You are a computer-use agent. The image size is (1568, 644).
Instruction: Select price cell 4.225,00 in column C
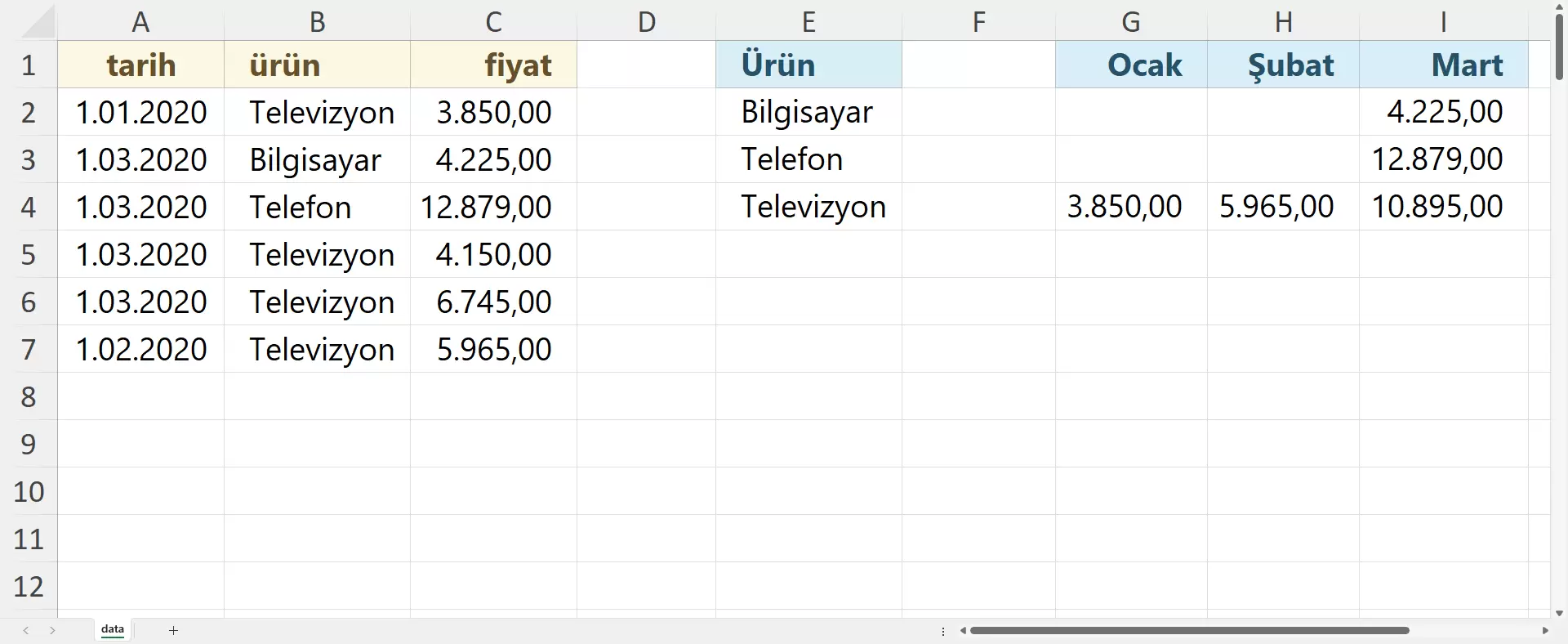pyautogui.click(x=493, y=159)
